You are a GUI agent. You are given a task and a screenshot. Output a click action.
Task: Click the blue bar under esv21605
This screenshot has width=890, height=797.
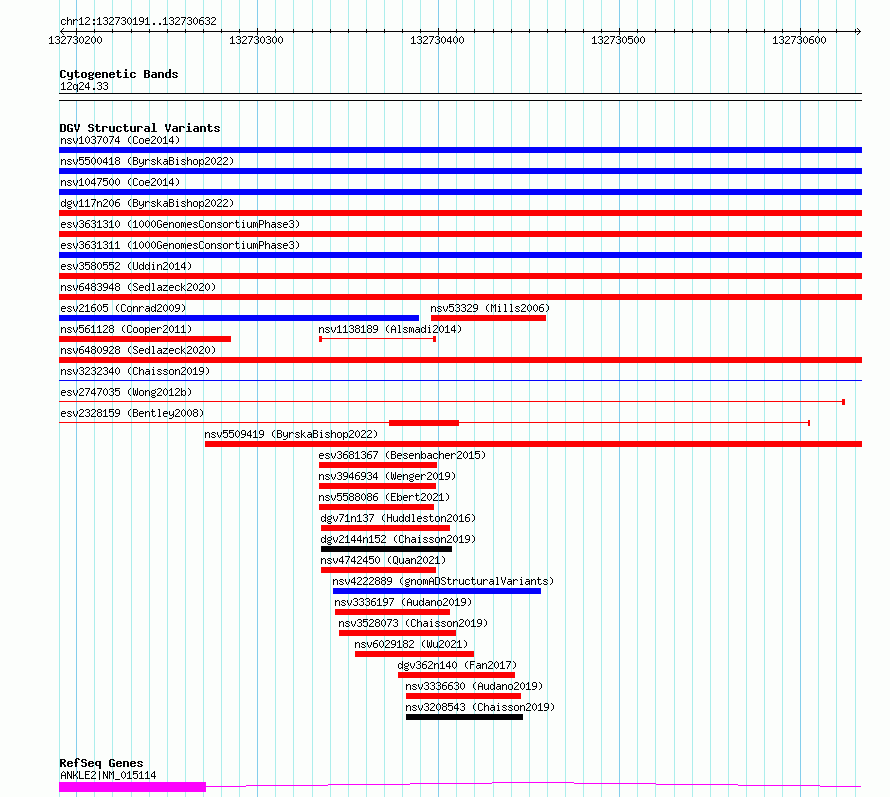pos(239,318)
